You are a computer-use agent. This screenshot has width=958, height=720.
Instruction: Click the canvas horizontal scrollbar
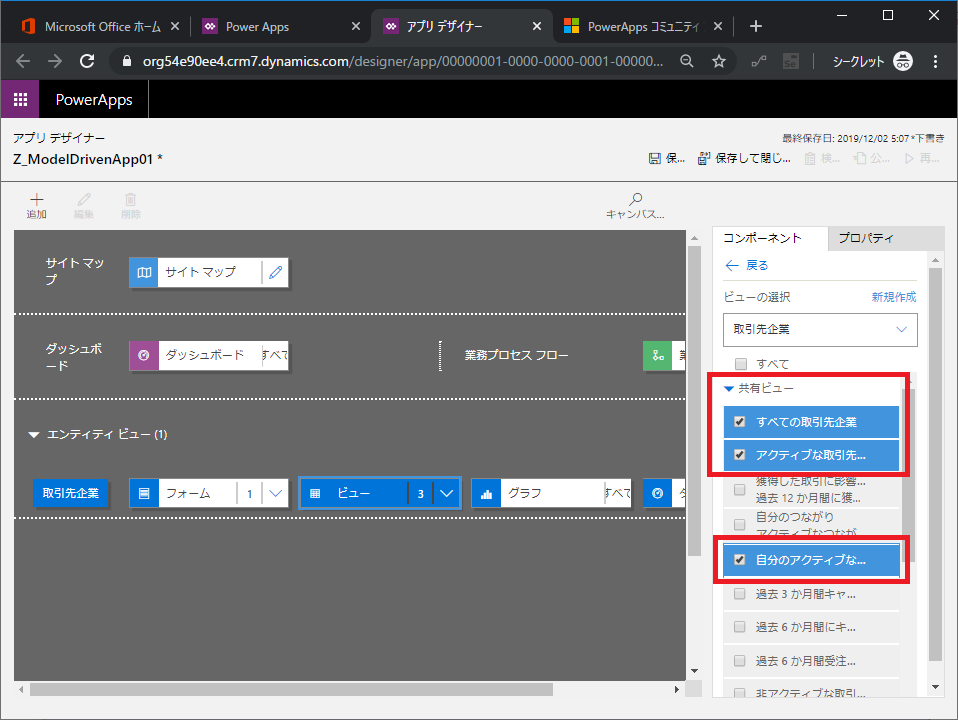(x=291, y=689)
